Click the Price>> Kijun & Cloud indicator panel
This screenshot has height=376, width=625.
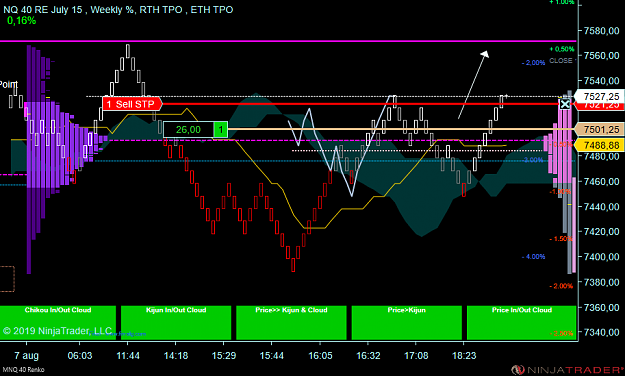pos(291,323)
